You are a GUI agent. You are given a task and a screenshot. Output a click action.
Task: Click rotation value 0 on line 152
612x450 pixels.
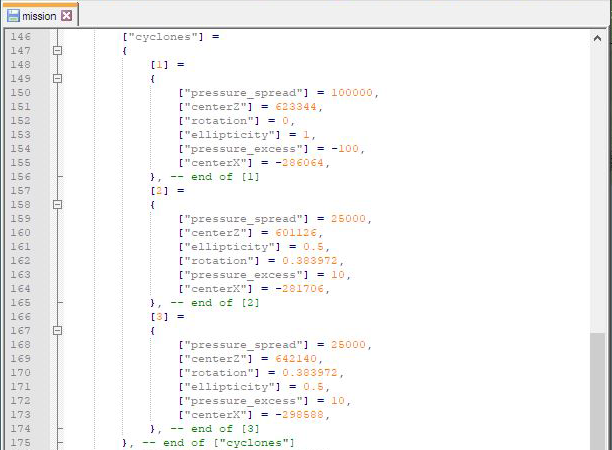(285, 121)
